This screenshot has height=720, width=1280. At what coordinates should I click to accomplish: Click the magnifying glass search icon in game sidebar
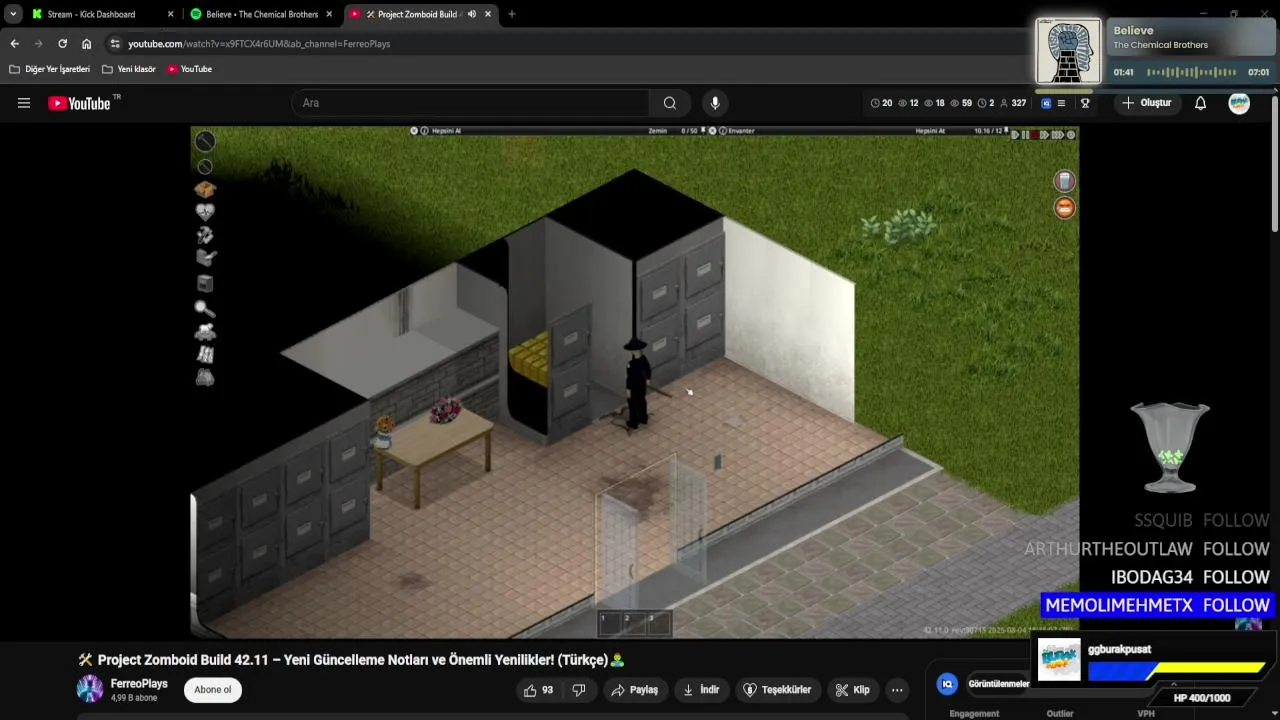205,309
